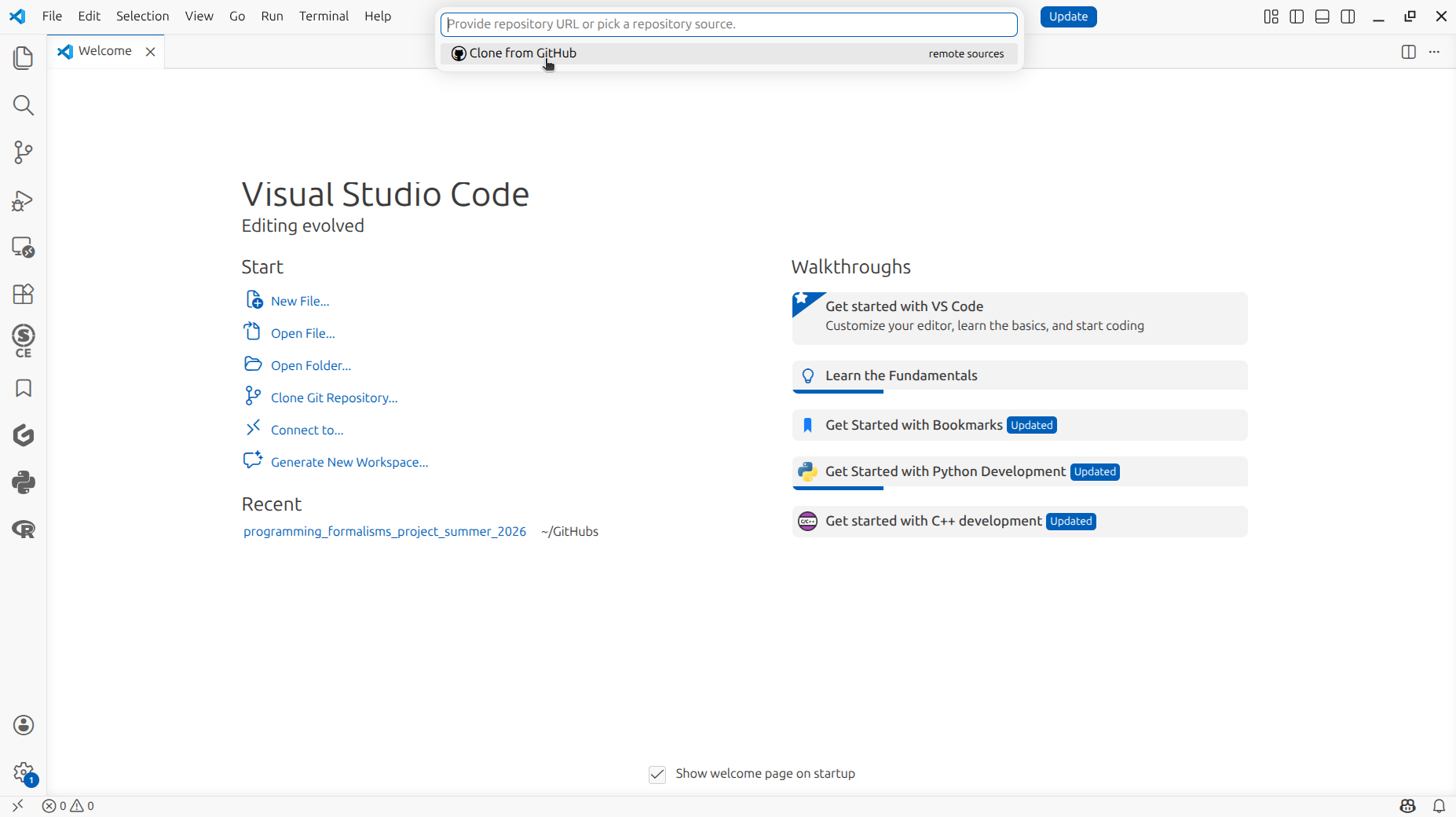Open the R extension view in activity bar
Viewport: 1456px width, 817px height.
point(24,529)
